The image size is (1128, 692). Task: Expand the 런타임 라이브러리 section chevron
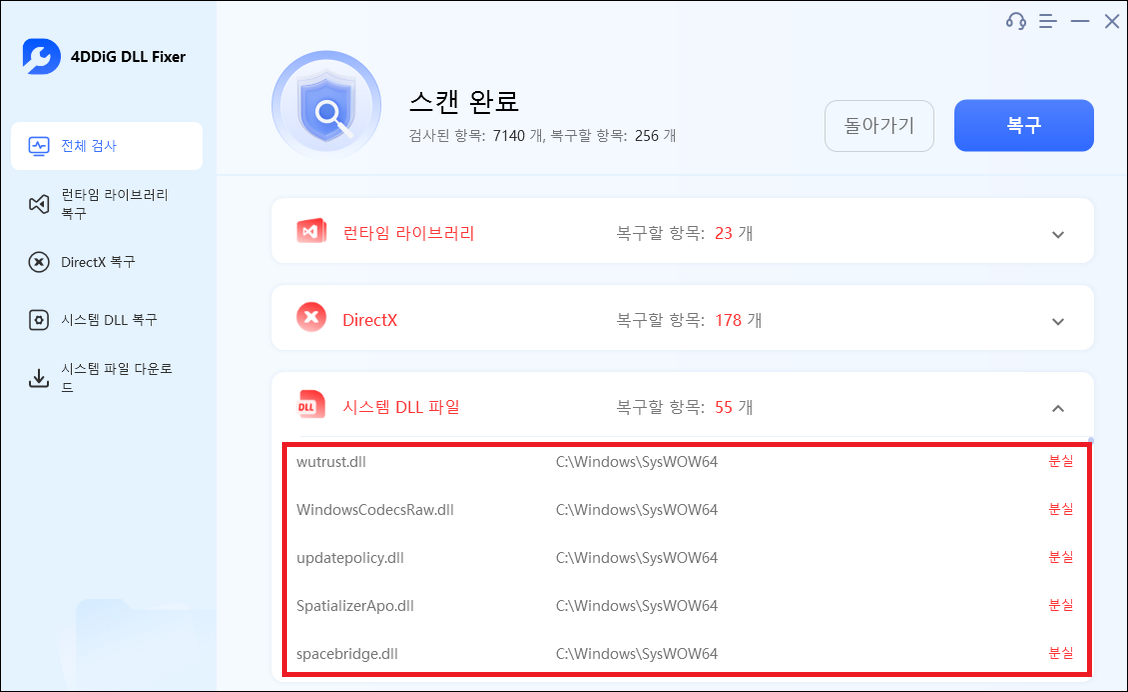pos(1058,235)
